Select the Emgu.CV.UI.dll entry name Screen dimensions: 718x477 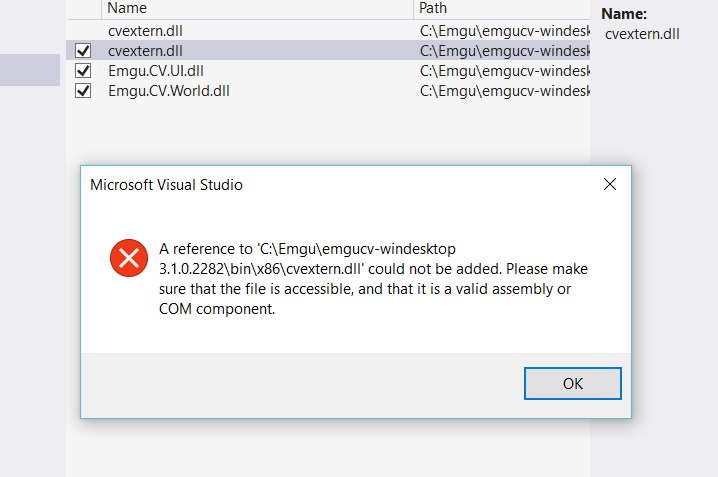pos(156,71)
